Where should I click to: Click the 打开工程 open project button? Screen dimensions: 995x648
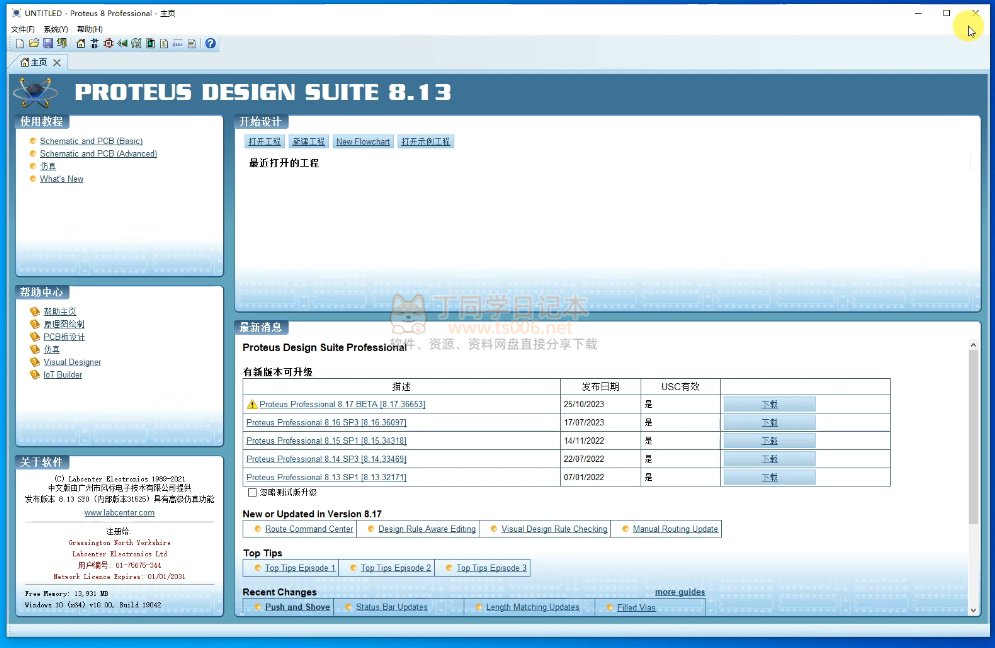(265, 142)
